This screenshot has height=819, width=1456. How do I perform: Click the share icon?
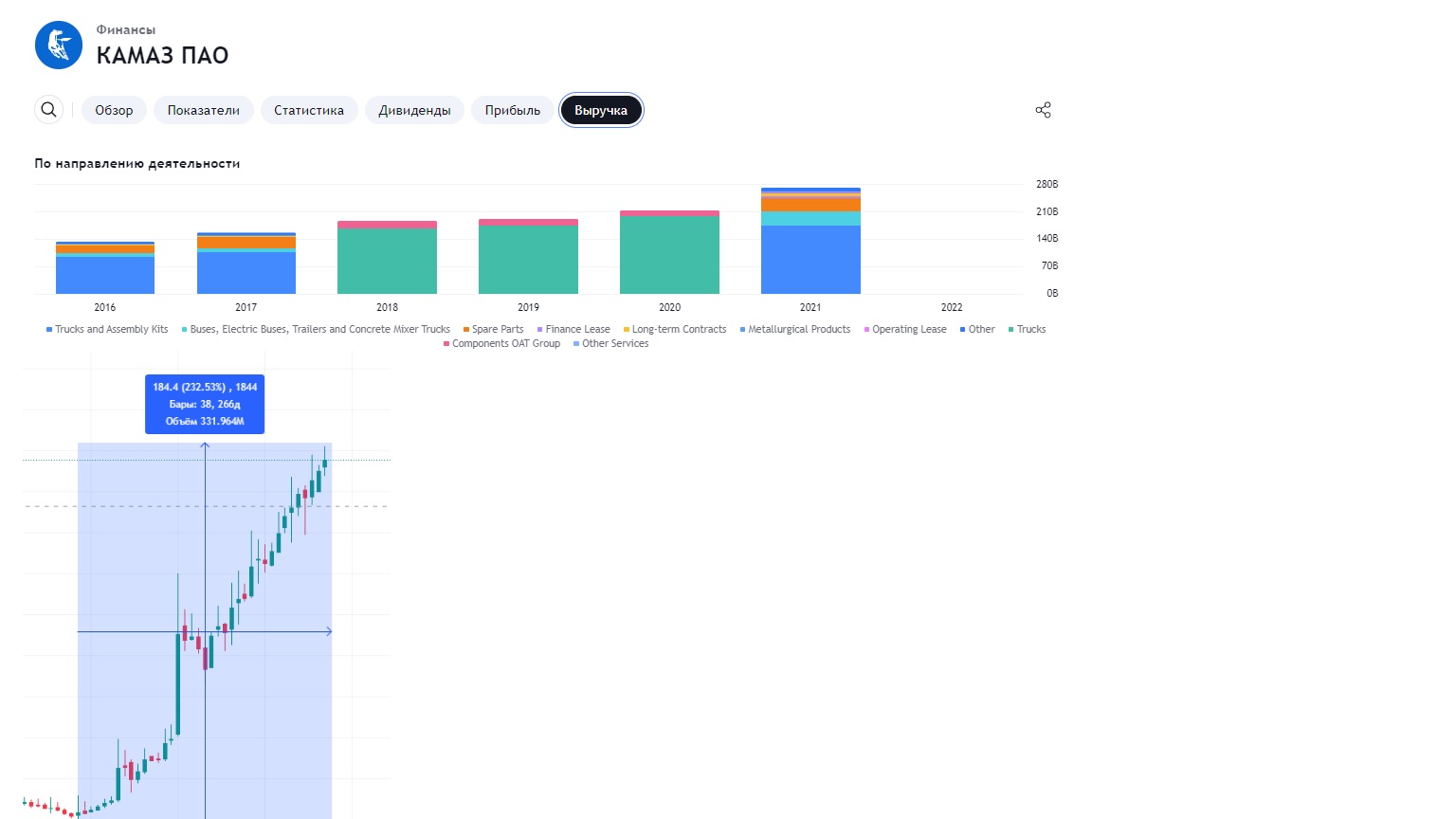(x=1044, y=110)
